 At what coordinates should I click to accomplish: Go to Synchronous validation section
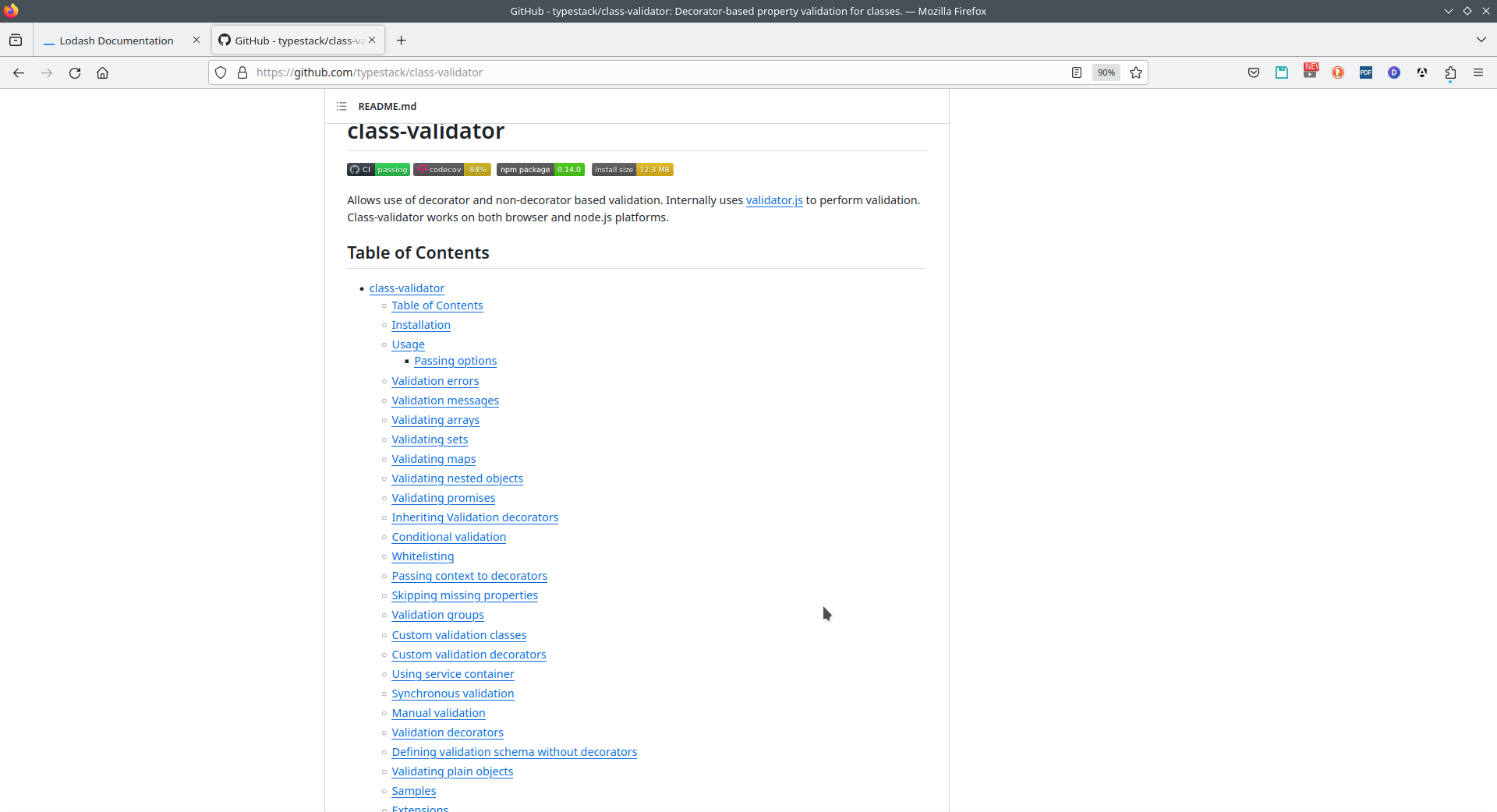pos(453,694)
